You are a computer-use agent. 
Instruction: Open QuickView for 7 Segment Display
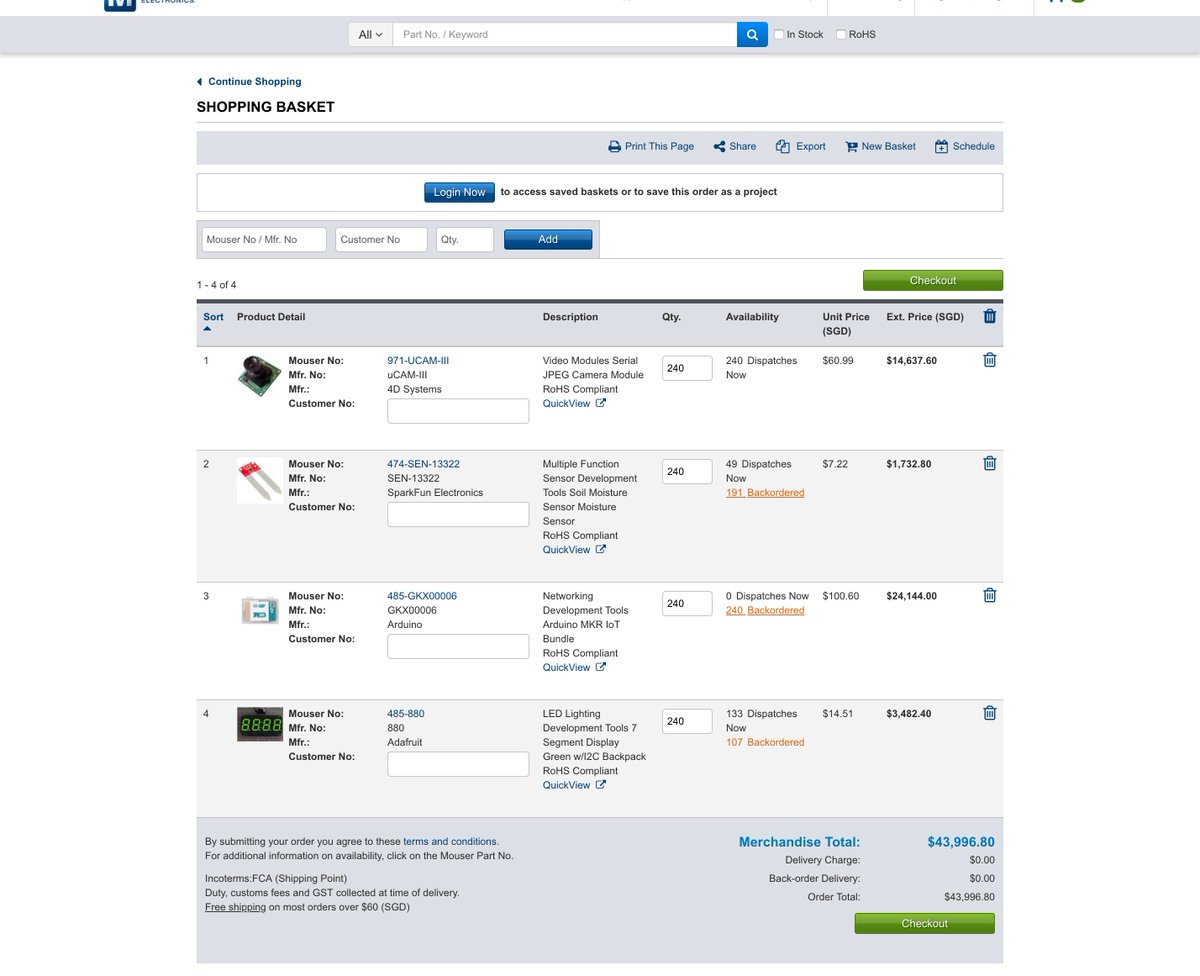[x=574, y=786]
